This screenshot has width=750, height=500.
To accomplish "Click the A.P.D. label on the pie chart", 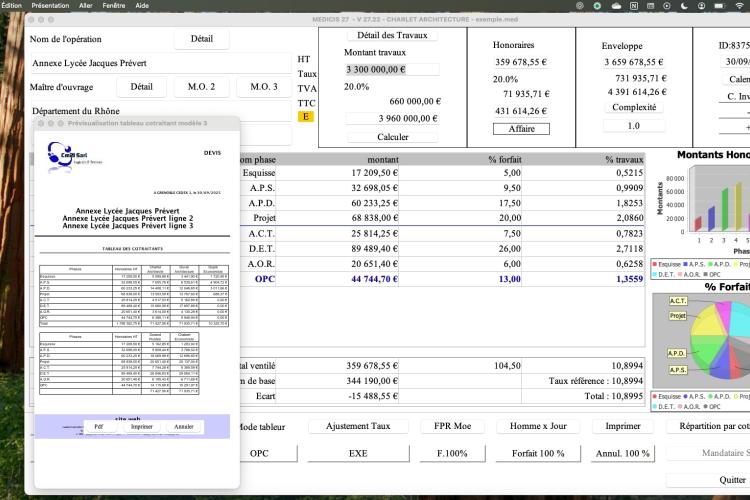I will click(x=676, y=353).
